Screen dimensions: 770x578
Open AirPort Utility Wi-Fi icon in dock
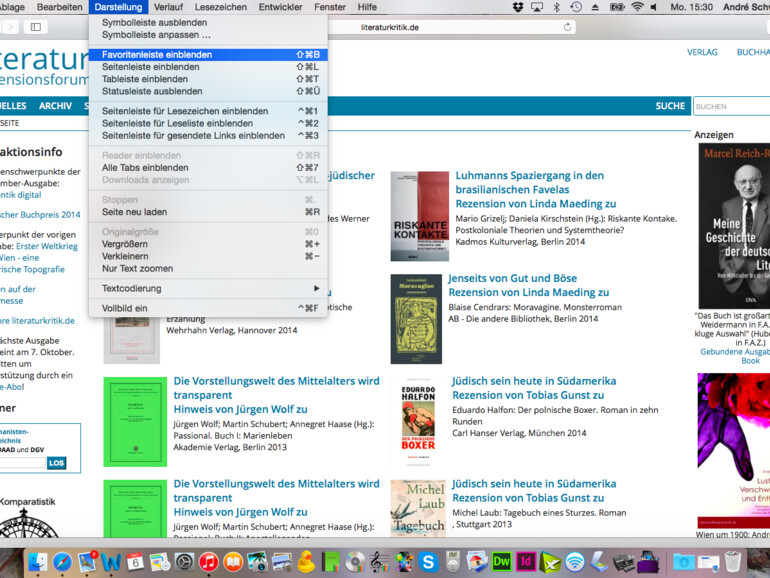(575, 562)
